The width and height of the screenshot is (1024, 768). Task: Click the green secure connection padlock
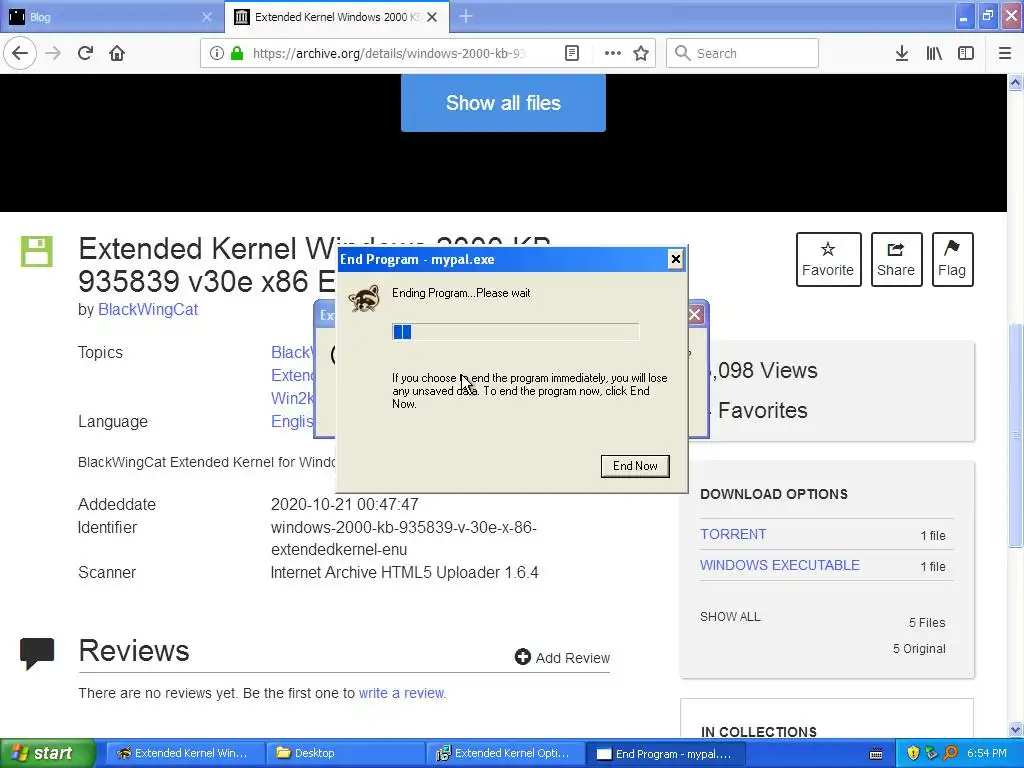coord(237,53)
